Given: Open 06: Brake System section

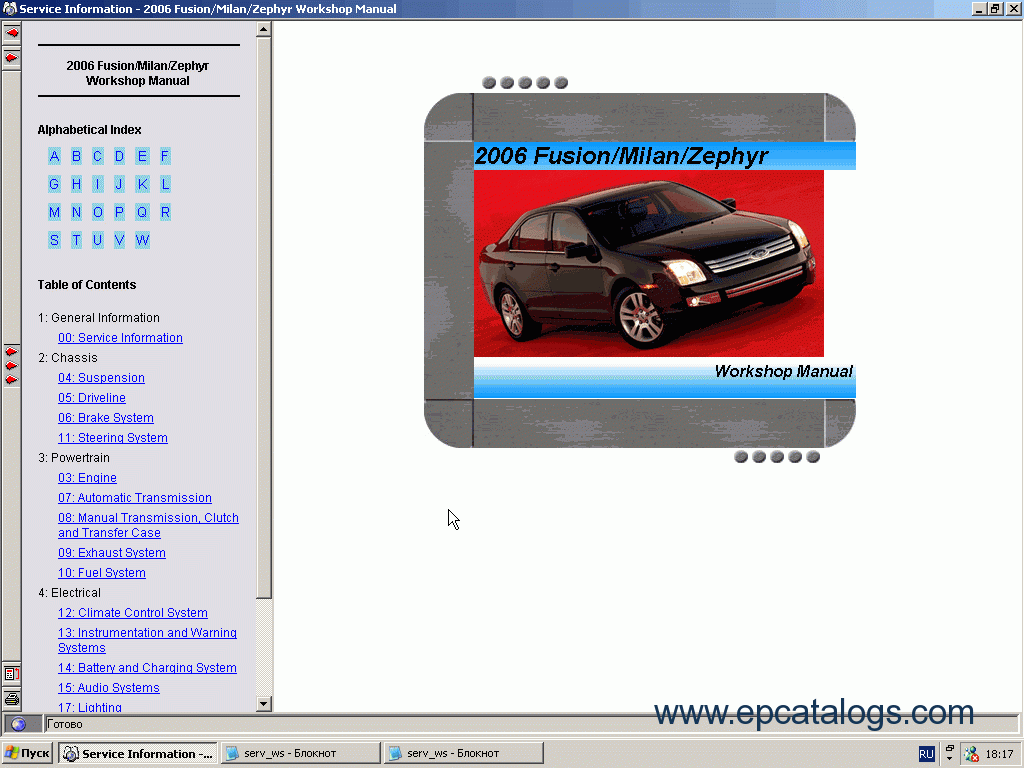Looking at the screenshot, I should pos(106,418).
